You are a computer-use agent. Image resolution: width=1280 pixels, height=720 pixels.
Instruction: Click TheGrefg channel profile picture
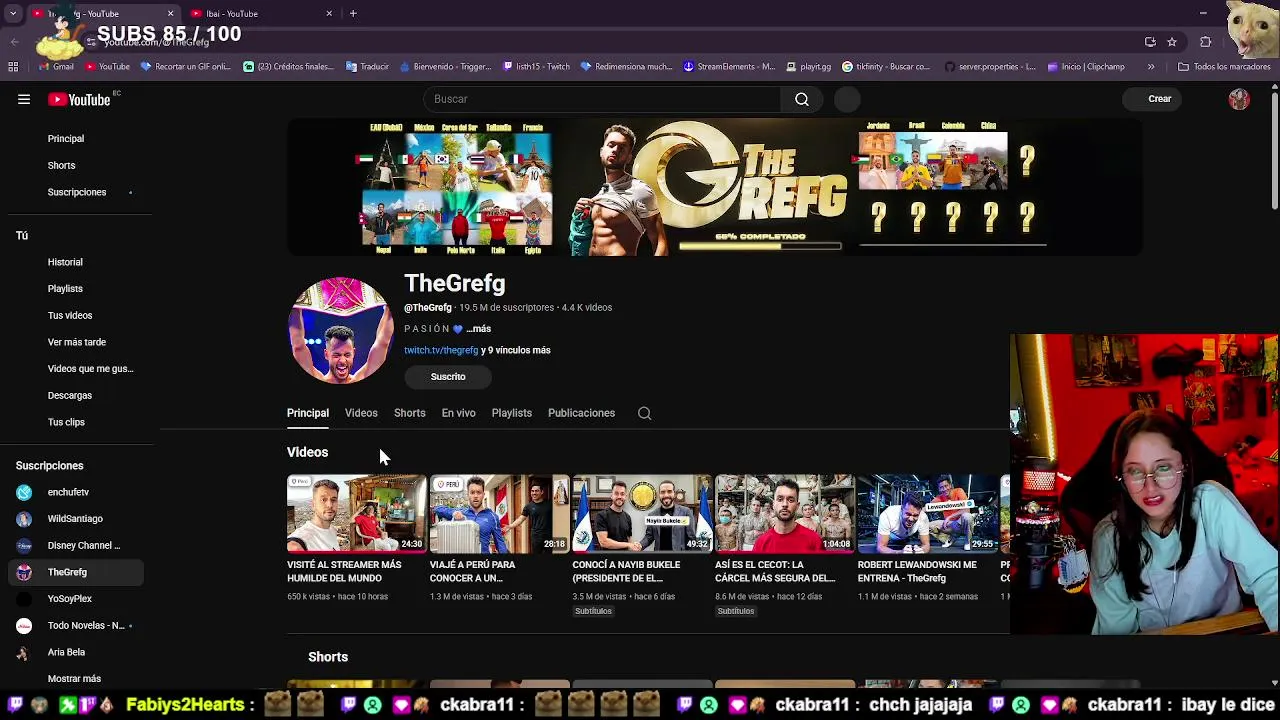[x=341, y=331]
